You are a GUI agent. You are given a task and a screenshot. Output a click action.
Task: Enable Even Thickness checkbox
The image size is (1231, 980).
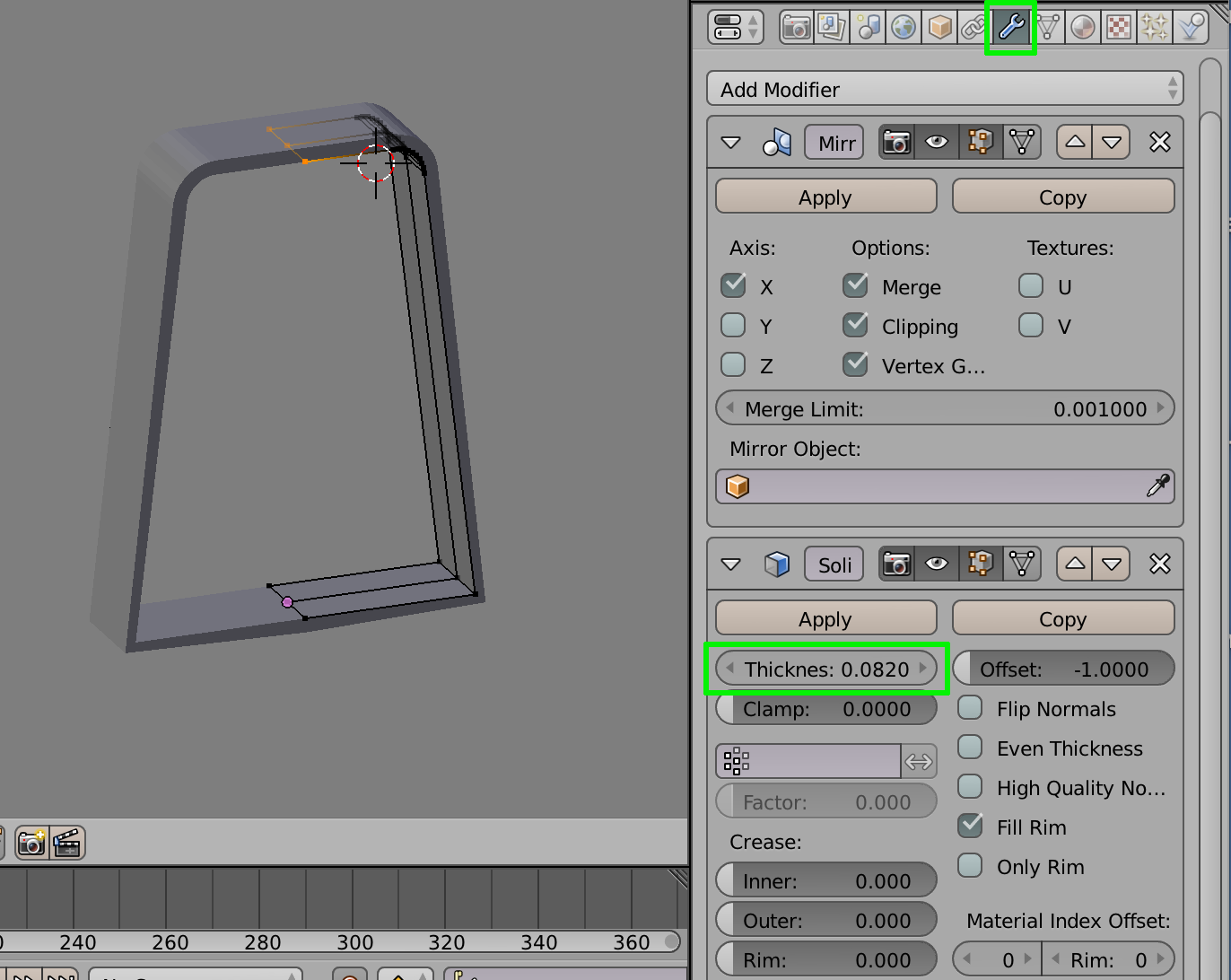pos(970,747)
